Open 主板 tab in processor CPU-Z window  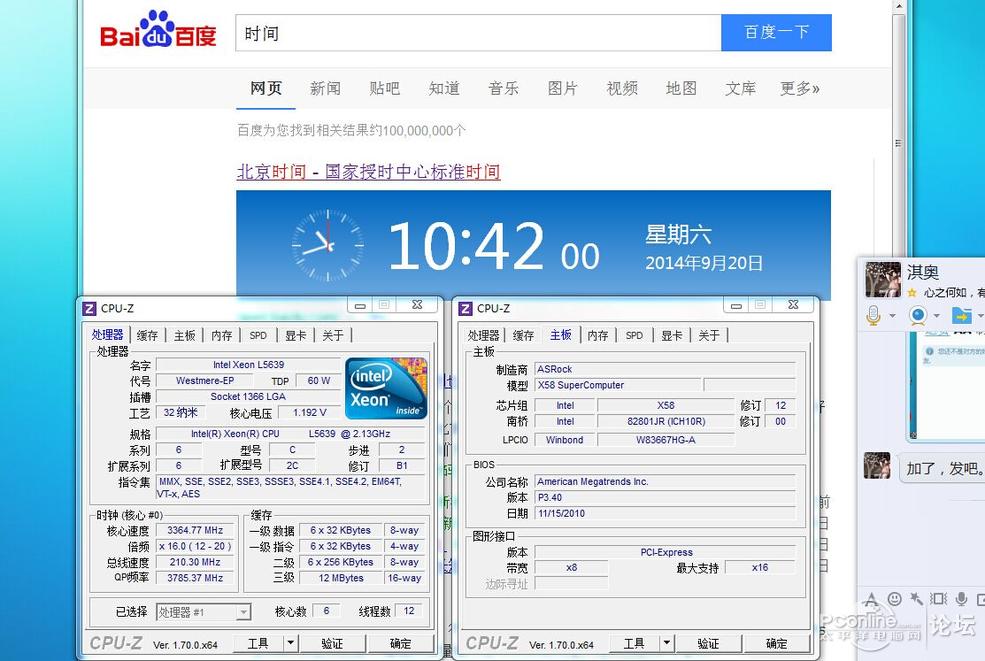click(x=185, y=336)
